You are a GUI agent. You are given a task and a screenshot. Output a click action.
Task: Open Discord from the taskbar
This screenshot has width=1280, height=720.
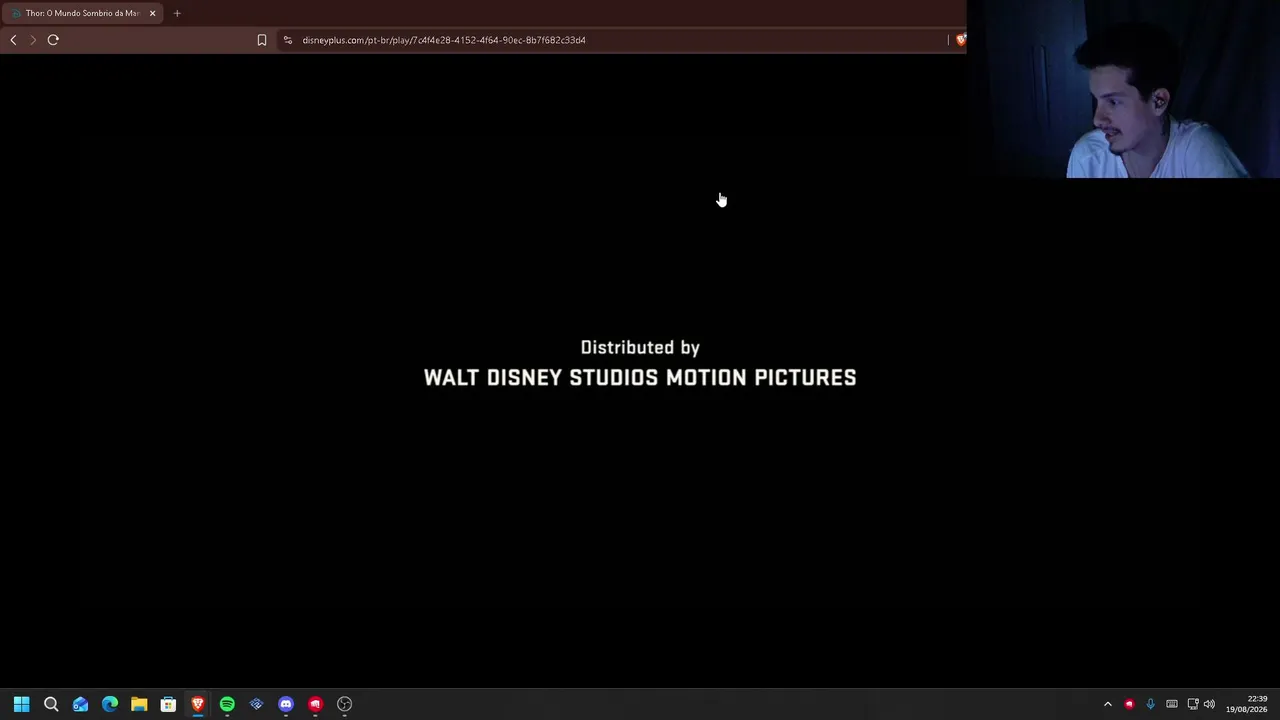(286, 704)
